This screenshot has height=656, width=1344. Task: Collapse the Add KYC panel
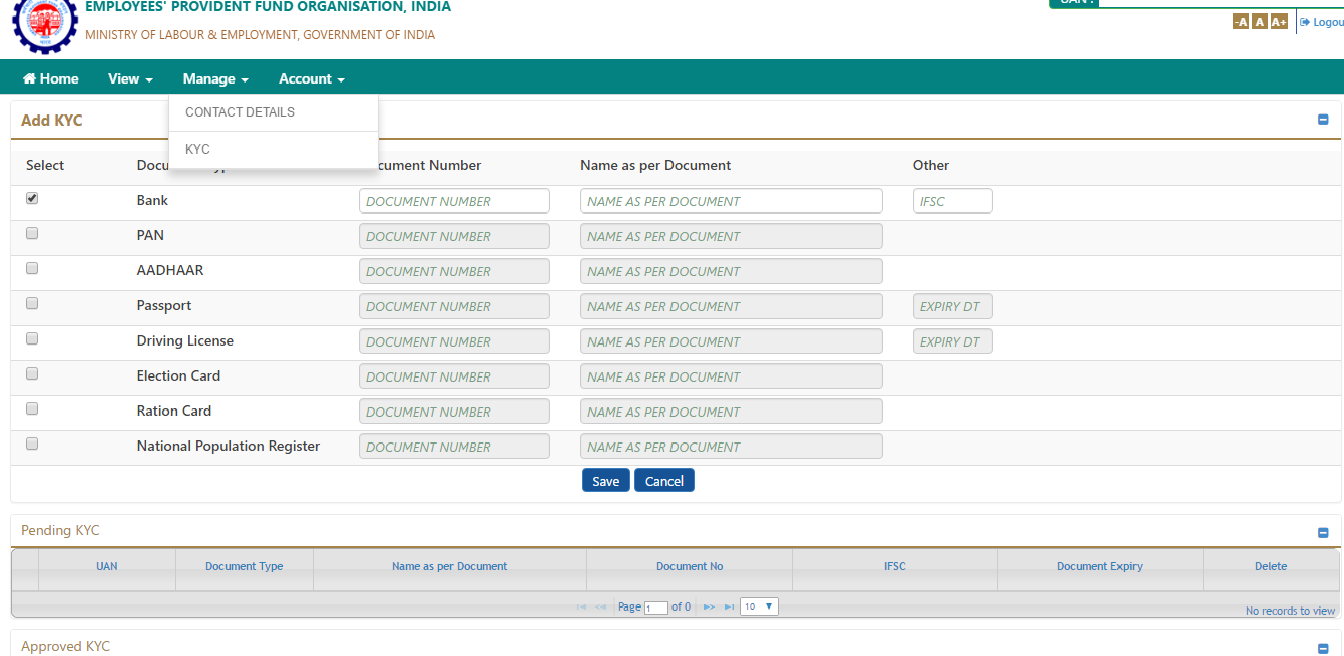[x=1323, y=120]
